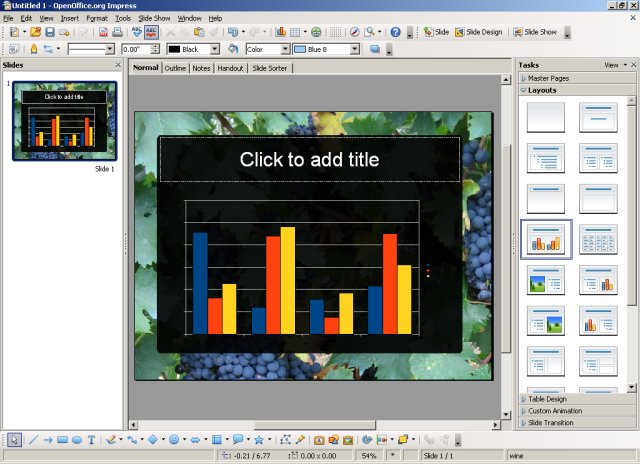Screen dimensions: 640x464
Task: Click the Hyperlink globe icon
Action: click(x=316, y=32)
